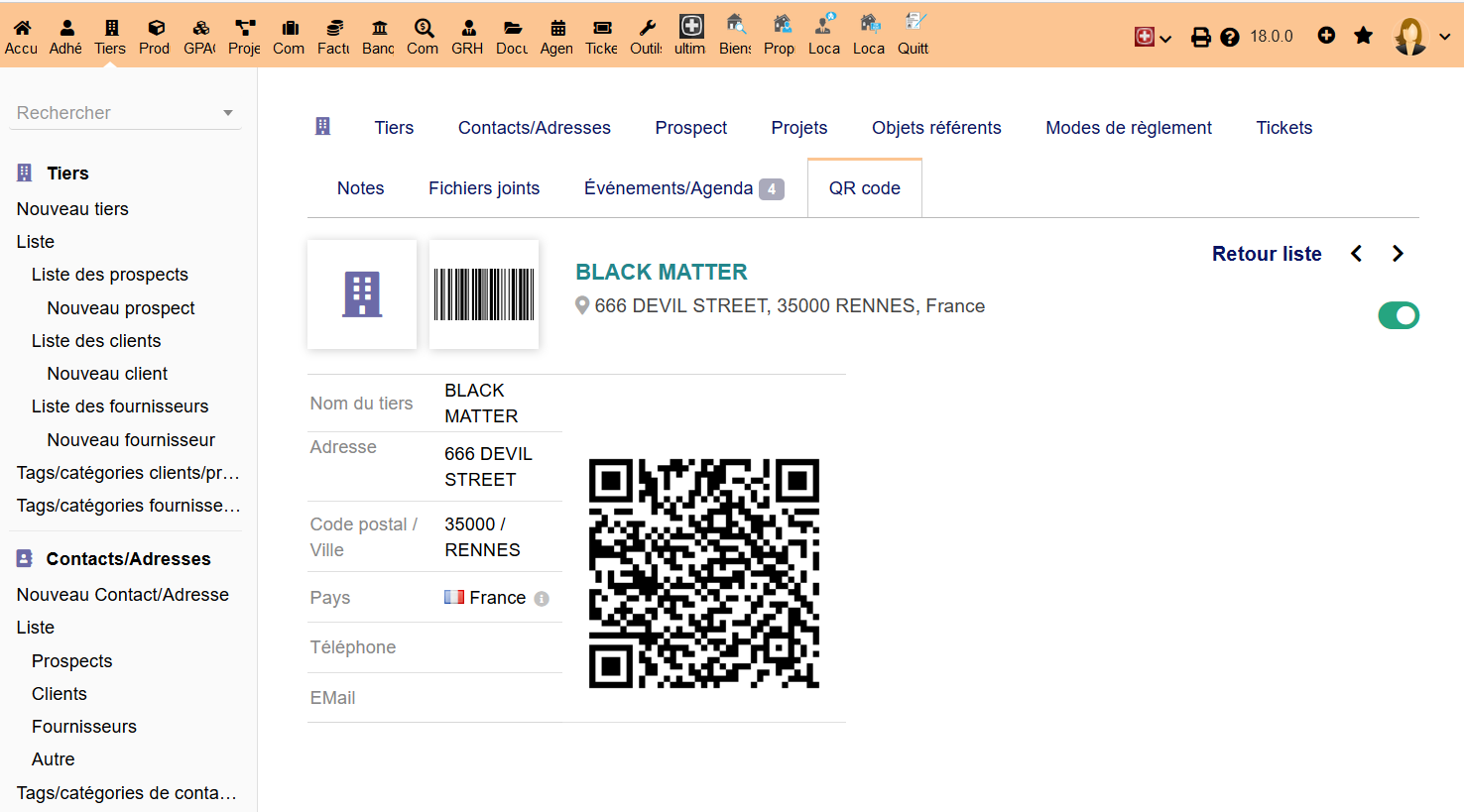Screen dimensions: 1464x812
Task: Click the map pin beside the address
Action: pyautogui.click(x=582, y=306)
